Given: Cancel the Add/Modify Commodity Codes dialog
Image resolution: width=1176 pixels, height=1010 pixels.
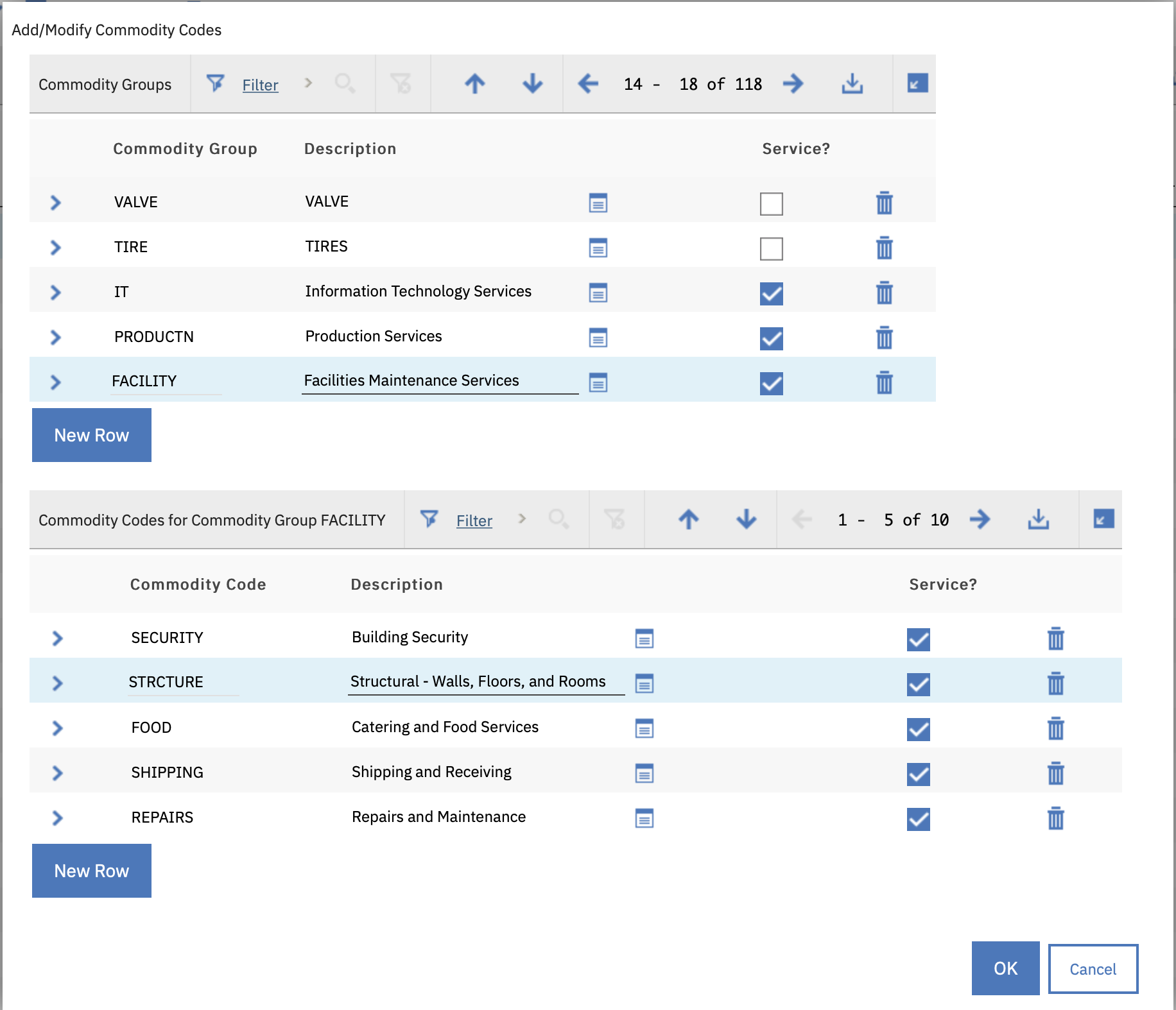Looking at the screenshot, I should click(x=1093, y=969).
